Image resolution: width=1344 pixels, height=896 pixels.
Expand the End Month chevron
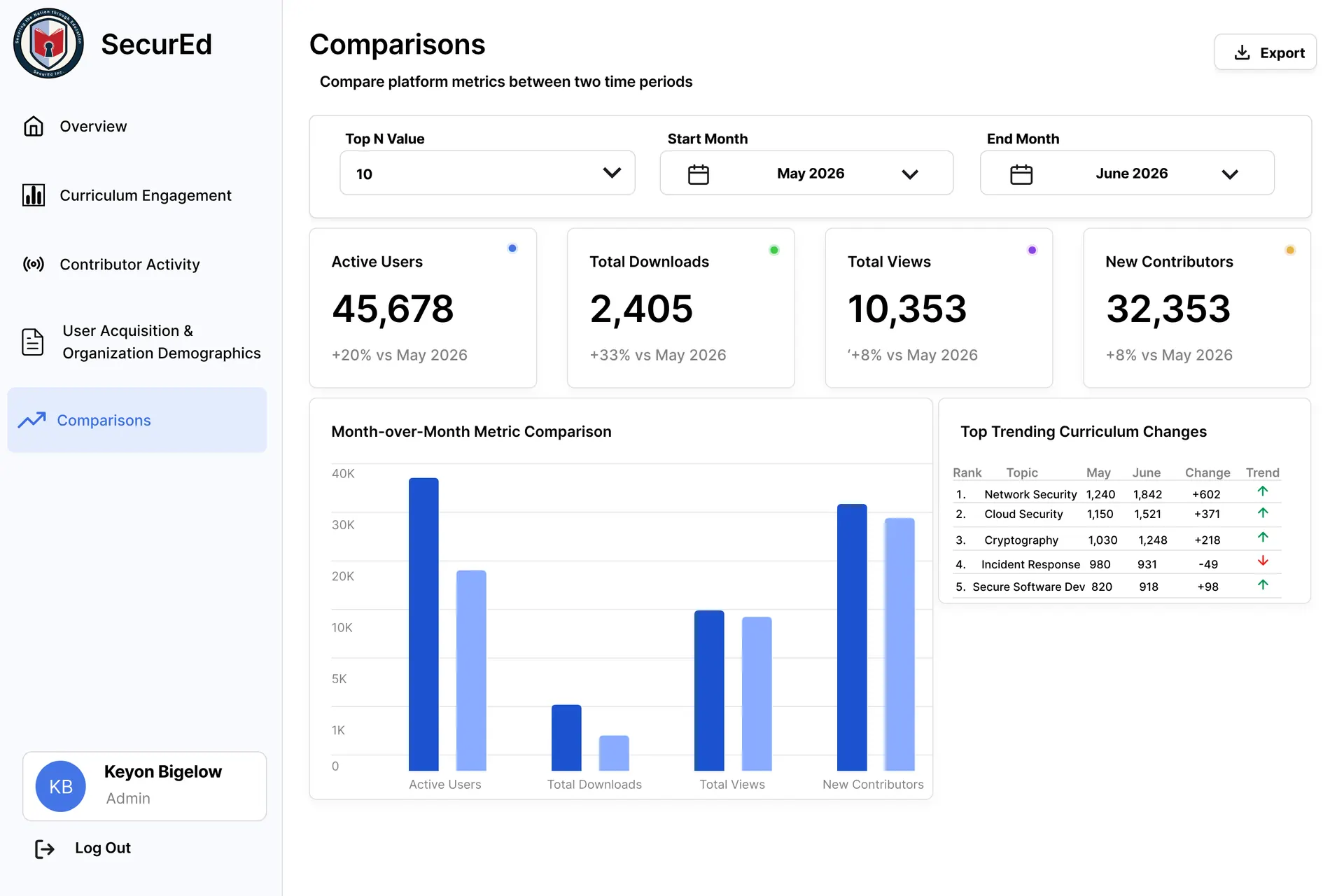1230,174
